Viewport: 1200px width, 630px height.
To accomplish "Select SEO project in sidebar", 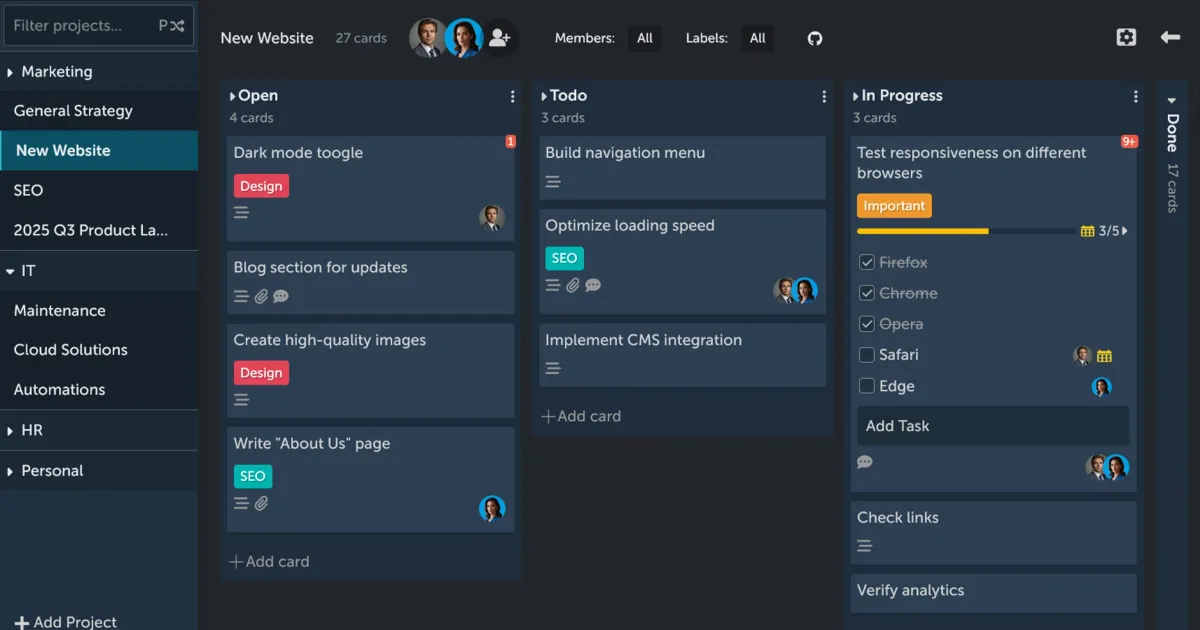I will tap(28, 190).
